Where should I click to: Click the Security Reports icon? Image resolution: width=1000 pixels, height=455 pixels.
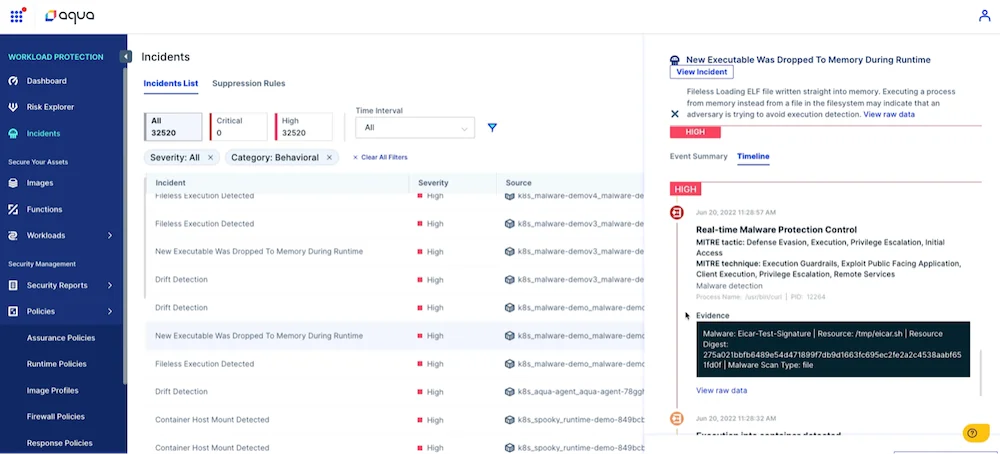[x=13, y=285]
